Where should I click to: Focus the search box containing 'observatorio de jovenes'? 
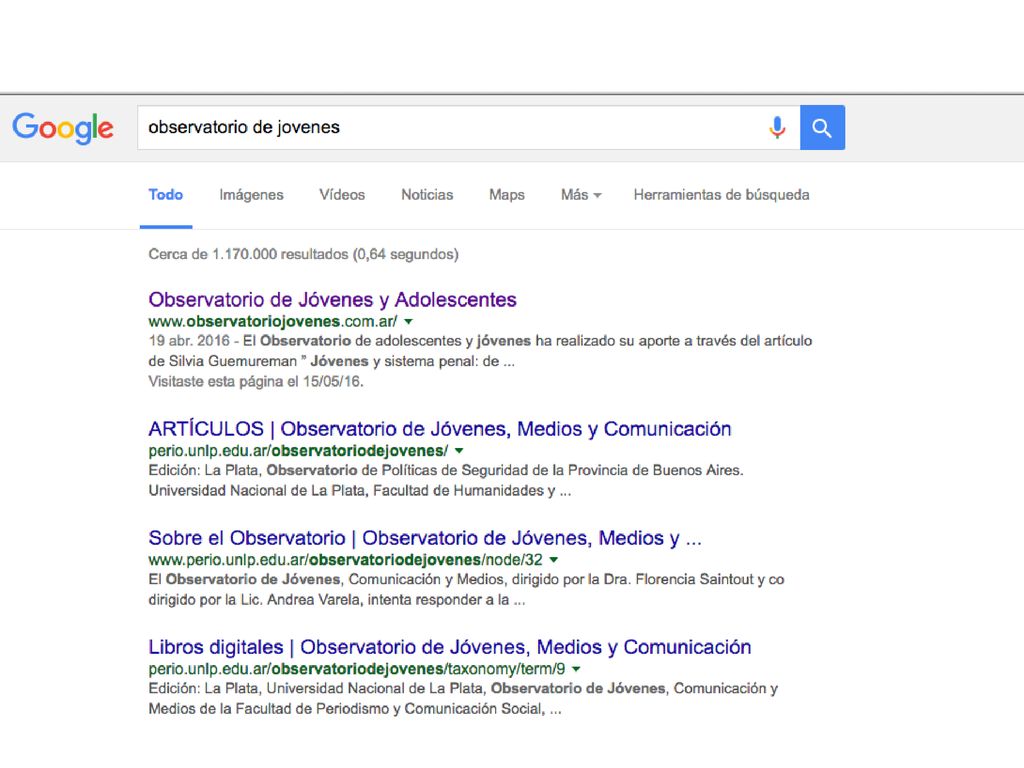(468, 127)
